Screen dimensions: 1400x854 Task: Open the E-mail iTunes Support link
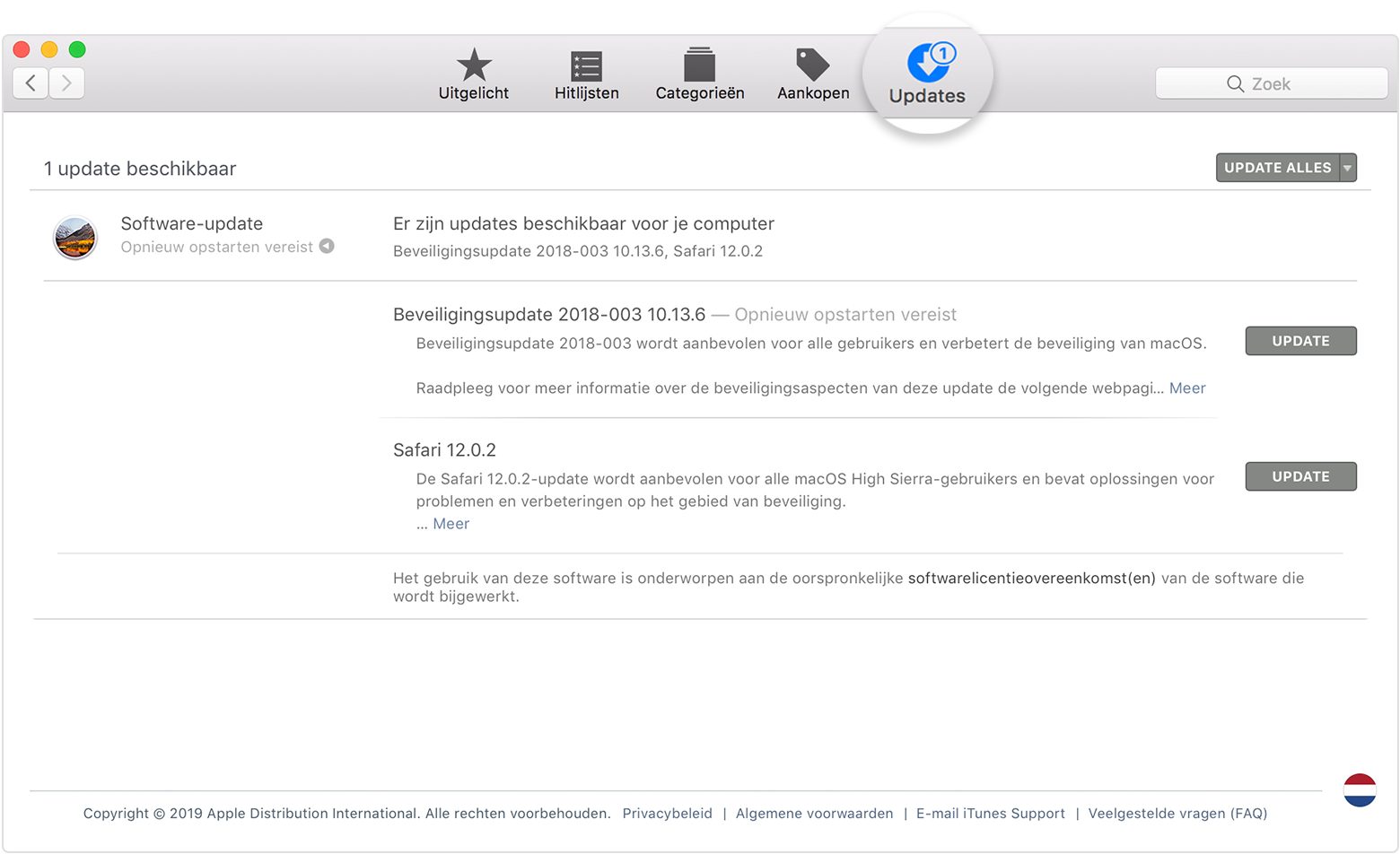pos(990,814)
